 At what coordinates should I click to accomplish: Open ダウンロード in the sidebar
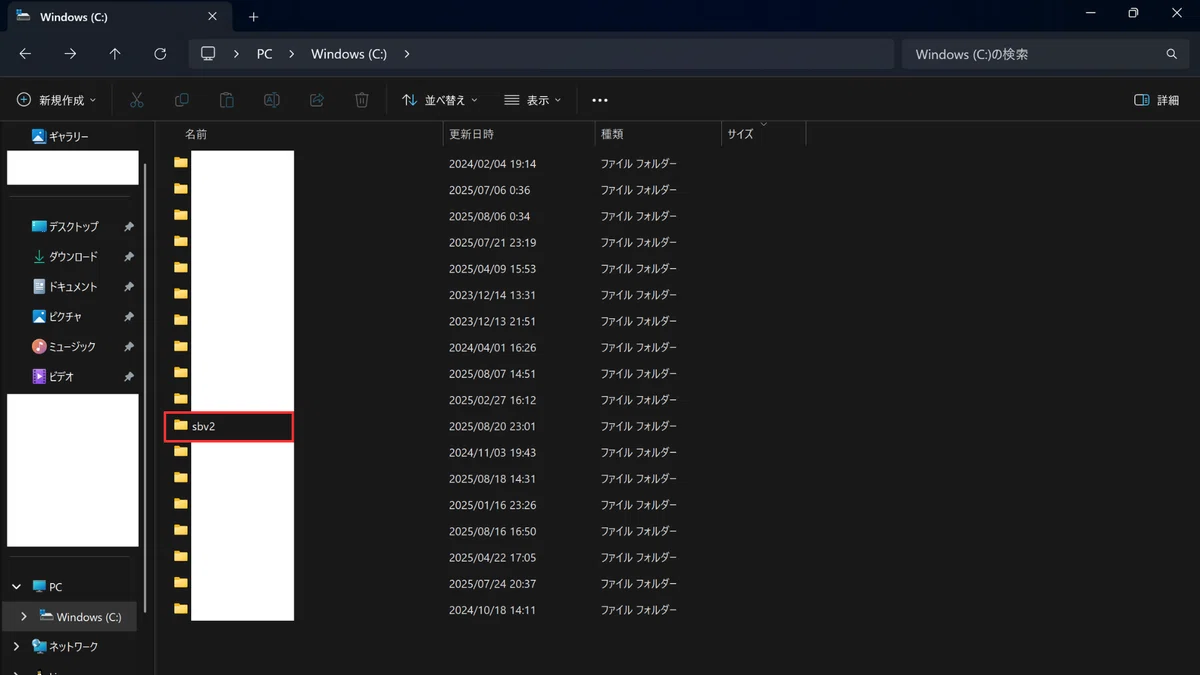coord(73,257)
